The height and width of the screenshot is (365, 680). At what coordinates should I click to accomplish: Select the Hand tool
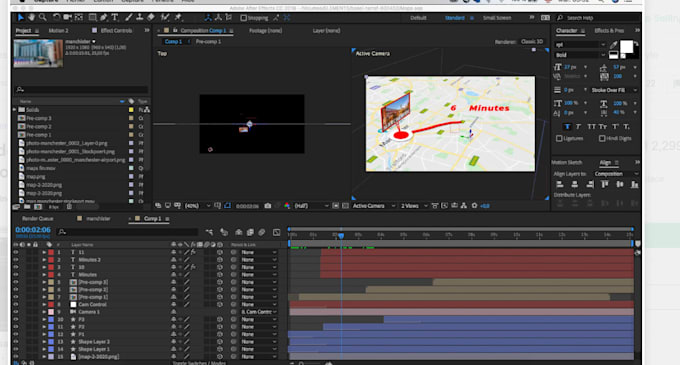(31, 17)
